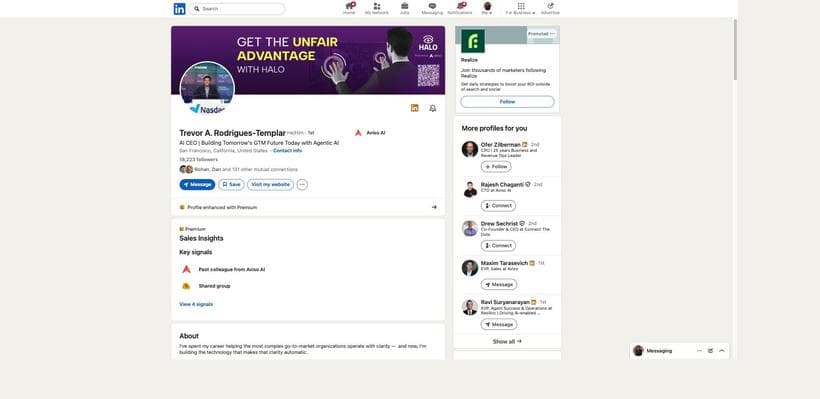Compose a new message in overlay
The image size is (820, 399).
pyautogui.click(x=710, y=351)
